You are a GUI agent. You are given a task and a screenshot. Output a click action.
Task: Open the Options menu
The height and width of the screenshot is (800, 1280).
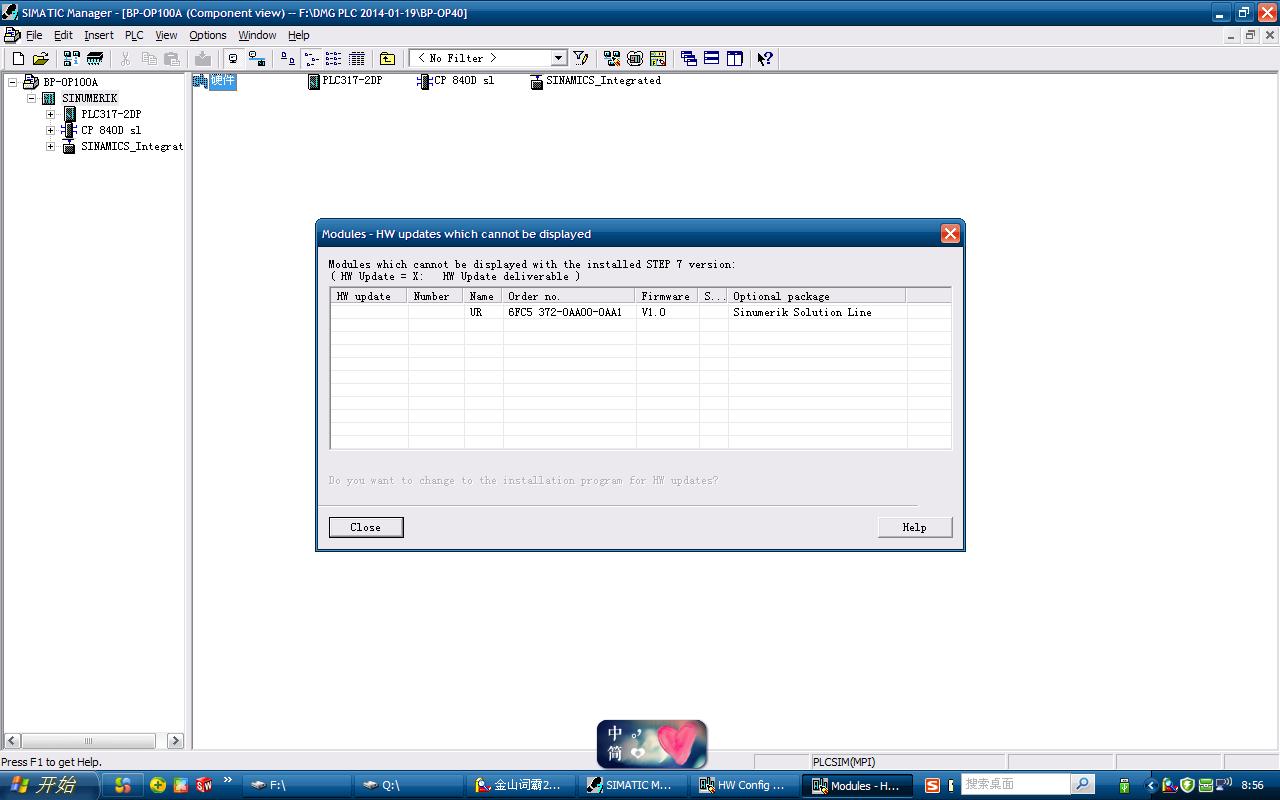pyautogui.click(x=208, y=35)
